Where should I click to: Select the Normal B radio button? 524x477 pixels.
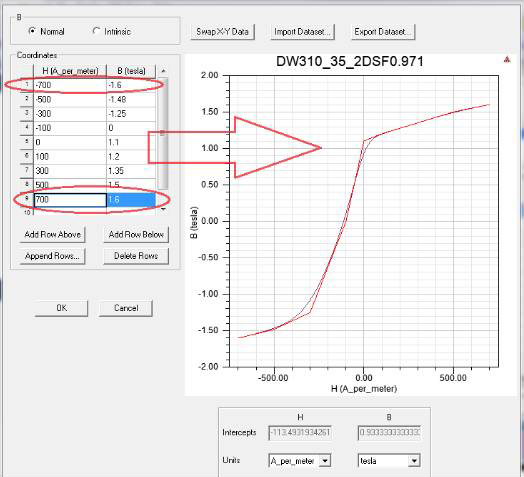32,31
